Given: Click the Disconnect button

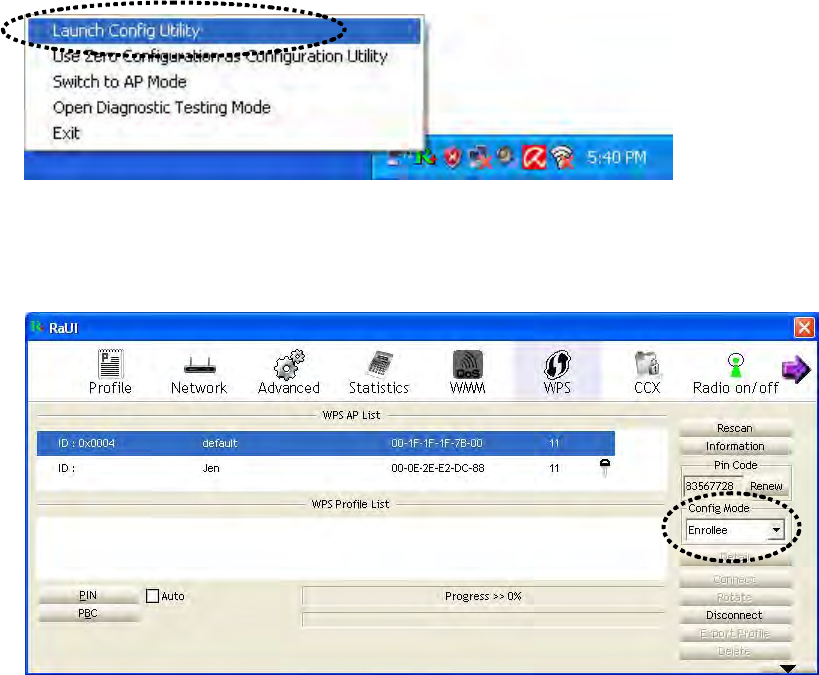Looking at the screenshot, I should coord(735,615).
